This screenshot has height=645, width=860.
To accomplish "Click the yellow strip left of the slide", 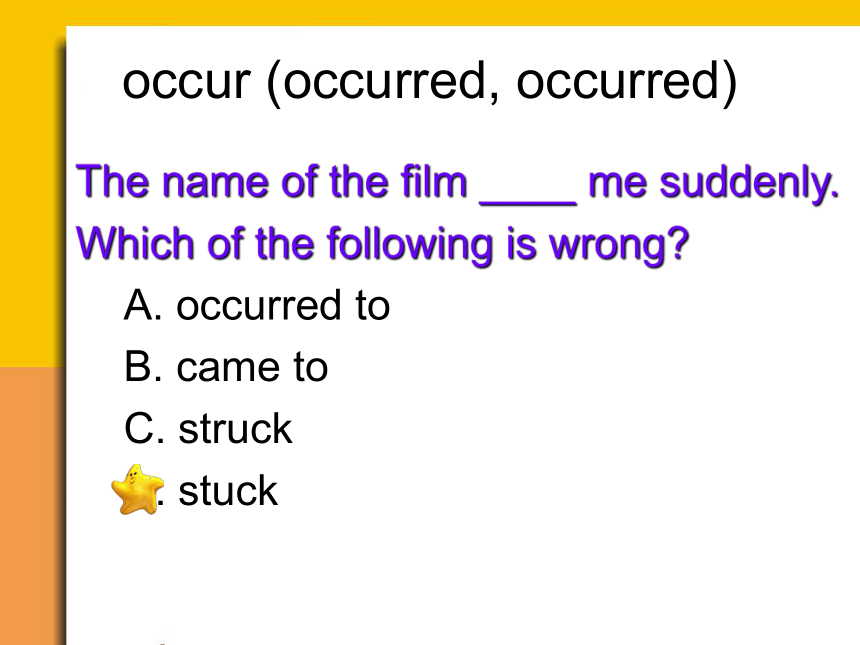I will click(x=30, y=196).
